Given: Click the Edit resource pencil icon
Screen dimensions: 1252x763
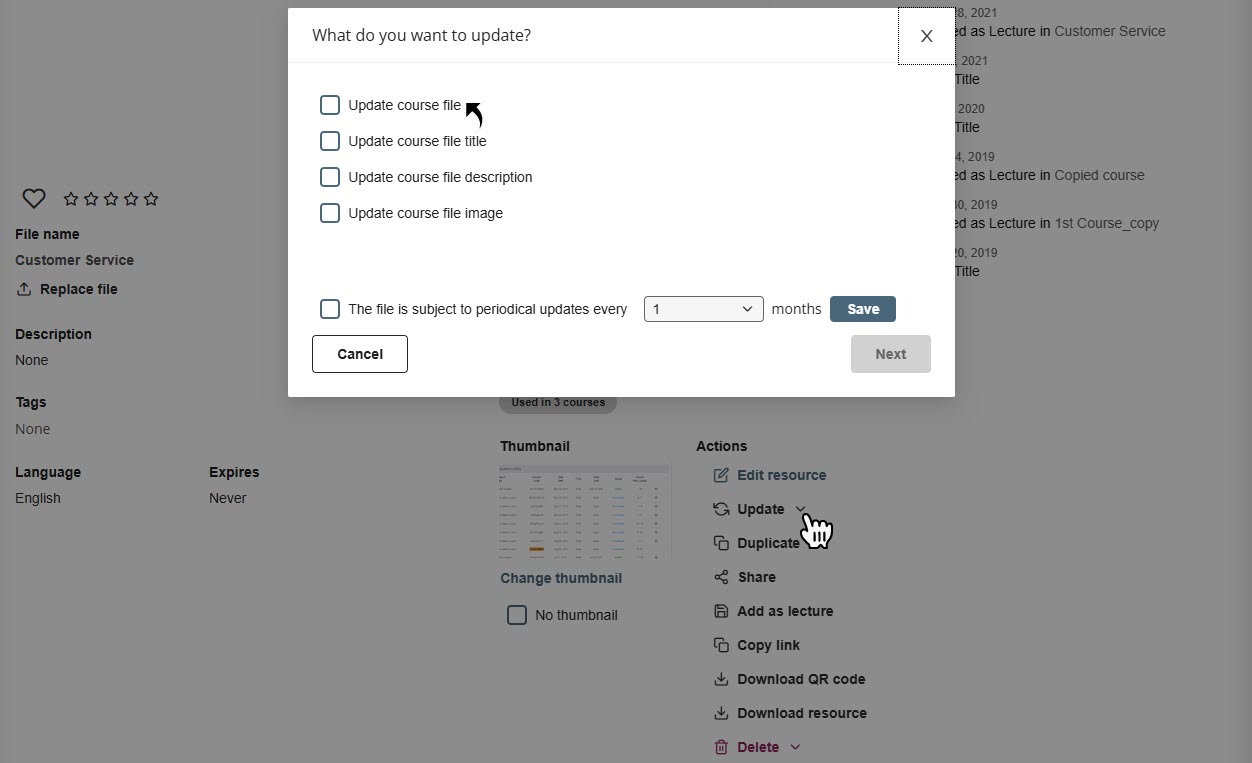Looking at the screenshot, I should (x=720, y=475).
